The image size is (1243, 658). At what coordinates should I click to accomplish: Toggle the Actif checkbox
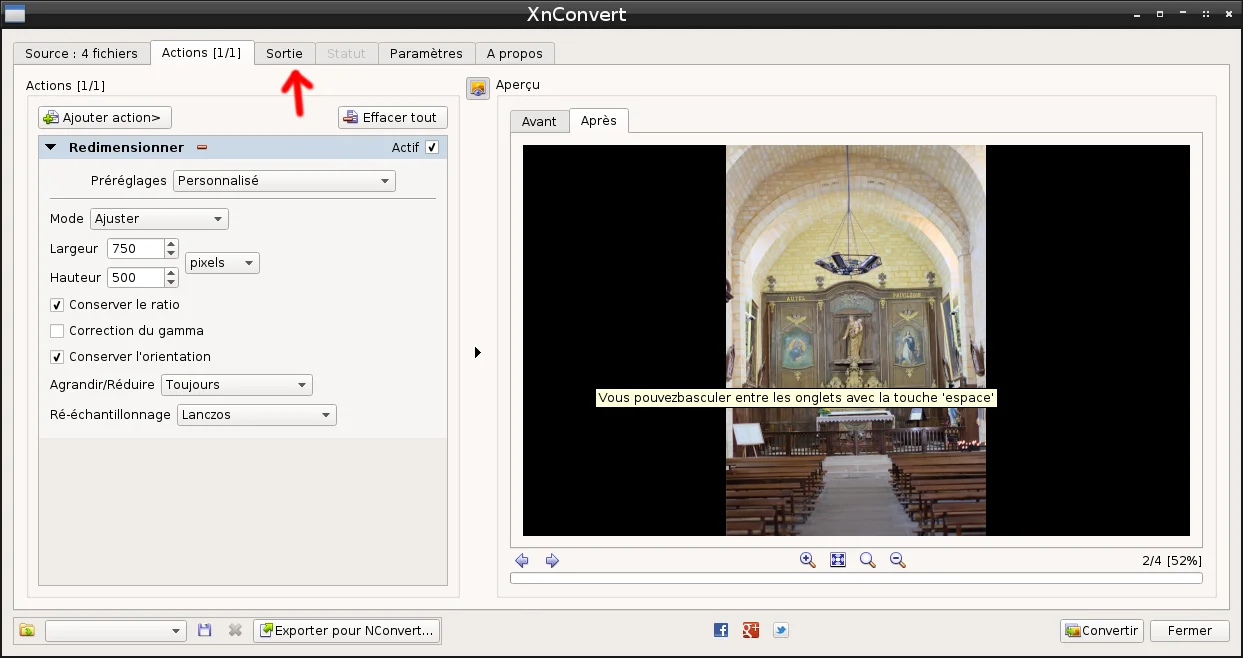(x=432, y=147)
